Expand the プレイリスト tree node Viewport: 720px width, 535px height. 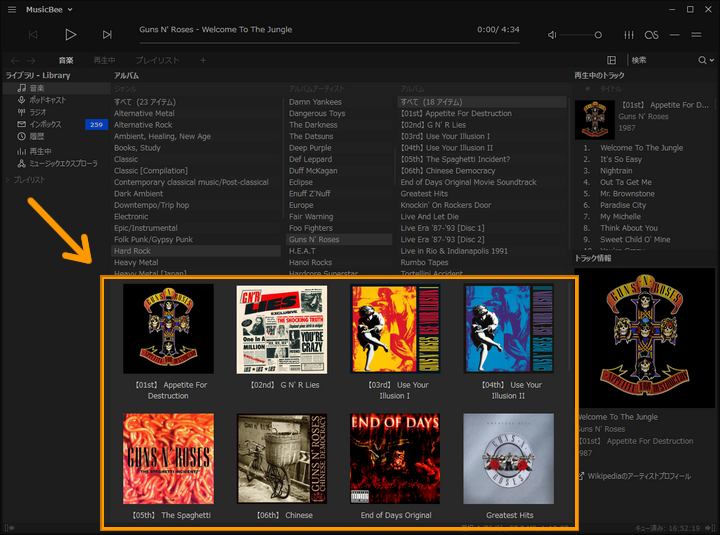pyautogui.click(x=8, y=180)
